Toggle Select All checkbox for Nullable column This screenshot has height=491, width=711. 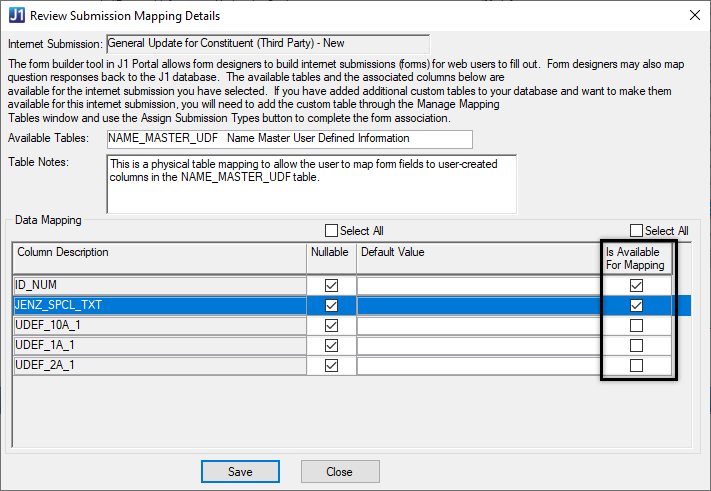(331, 231)
